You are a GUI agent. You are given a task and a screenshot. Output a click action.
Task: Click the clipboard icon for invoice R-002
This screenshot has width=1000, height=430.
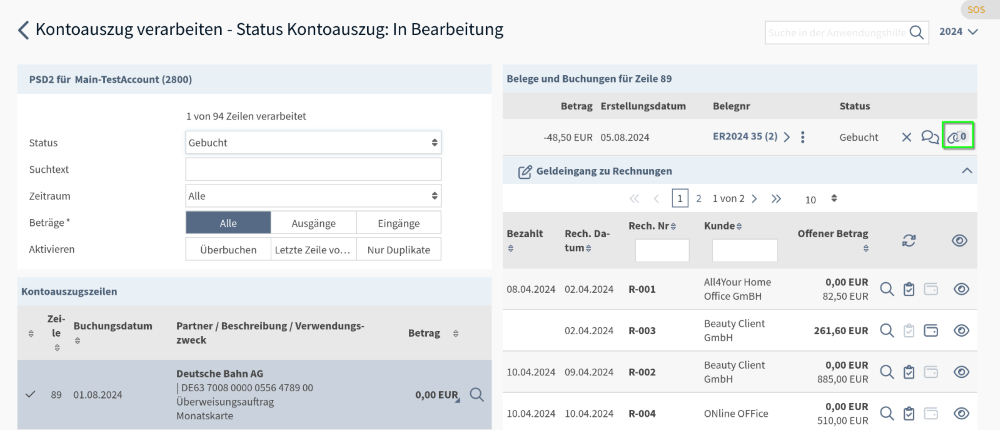908,372
